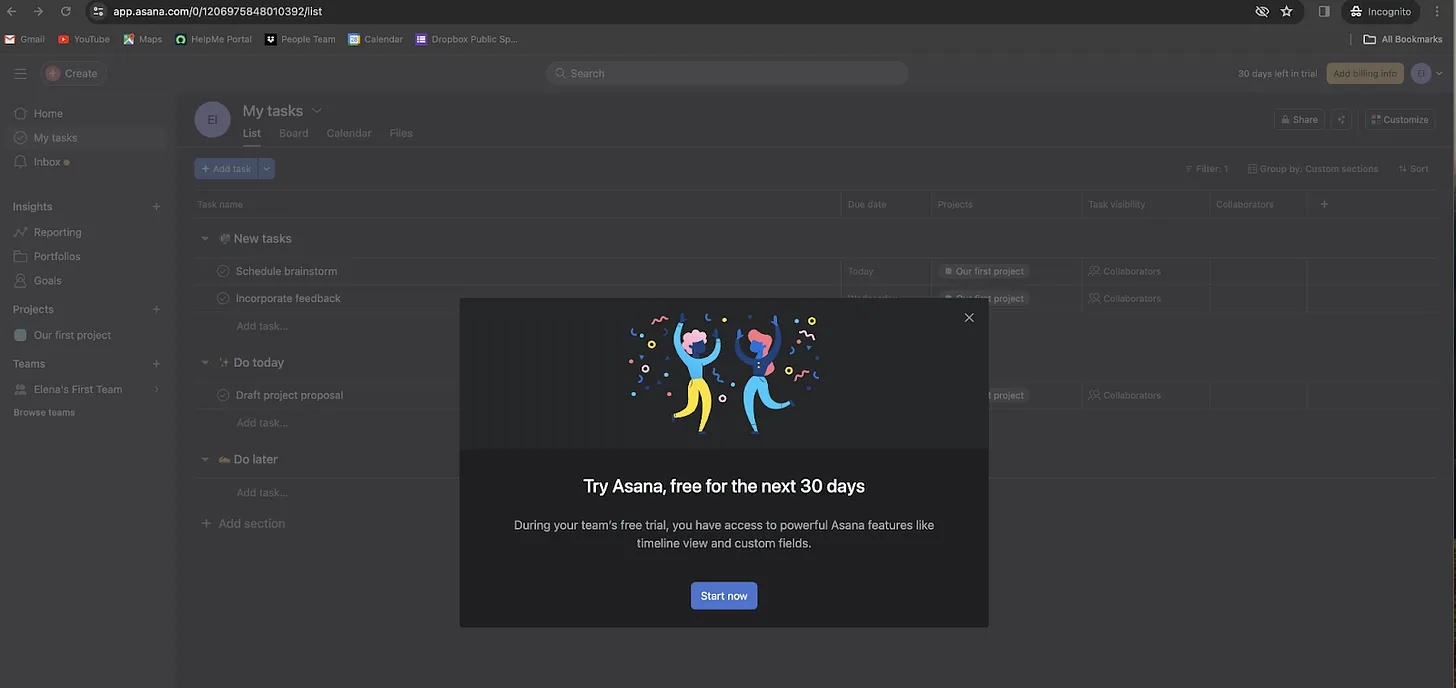Toggle the sidebar hamburger menu
The width and height of the screenshot is (1456, 688).
point(20,73)
